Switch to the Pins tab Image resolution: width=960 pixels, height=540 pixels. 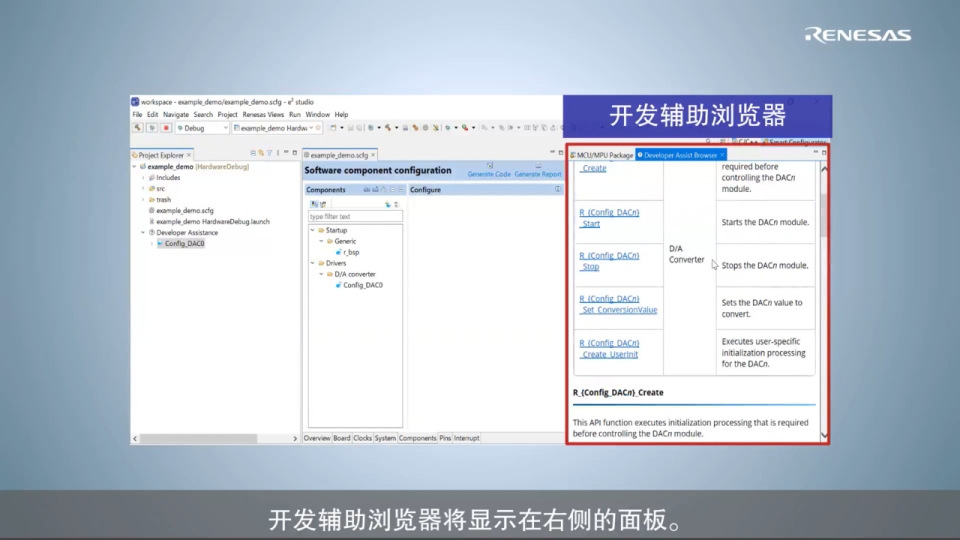[445, 438]
